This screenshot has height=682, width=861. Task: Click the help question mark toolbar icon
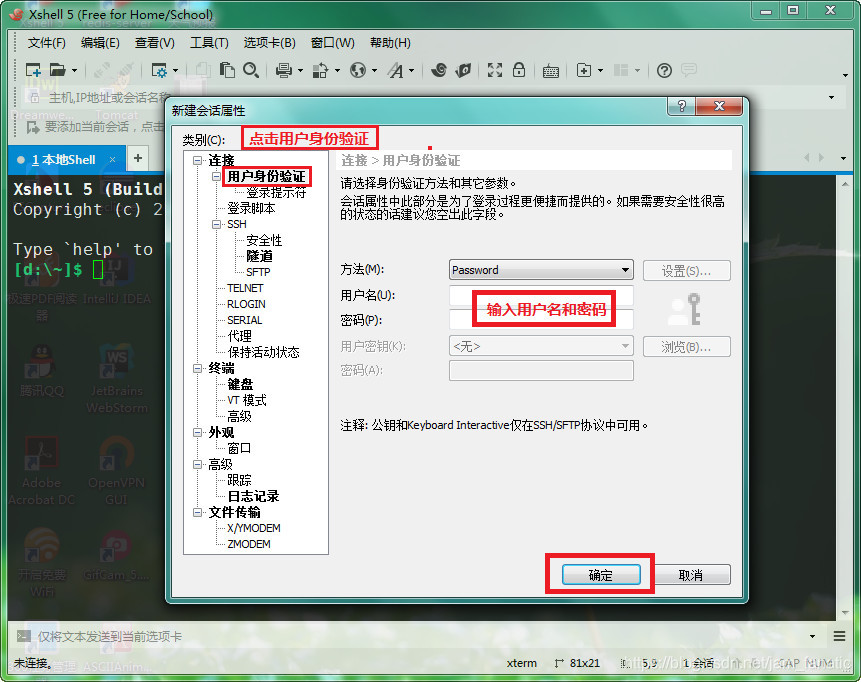click(664, 70)
